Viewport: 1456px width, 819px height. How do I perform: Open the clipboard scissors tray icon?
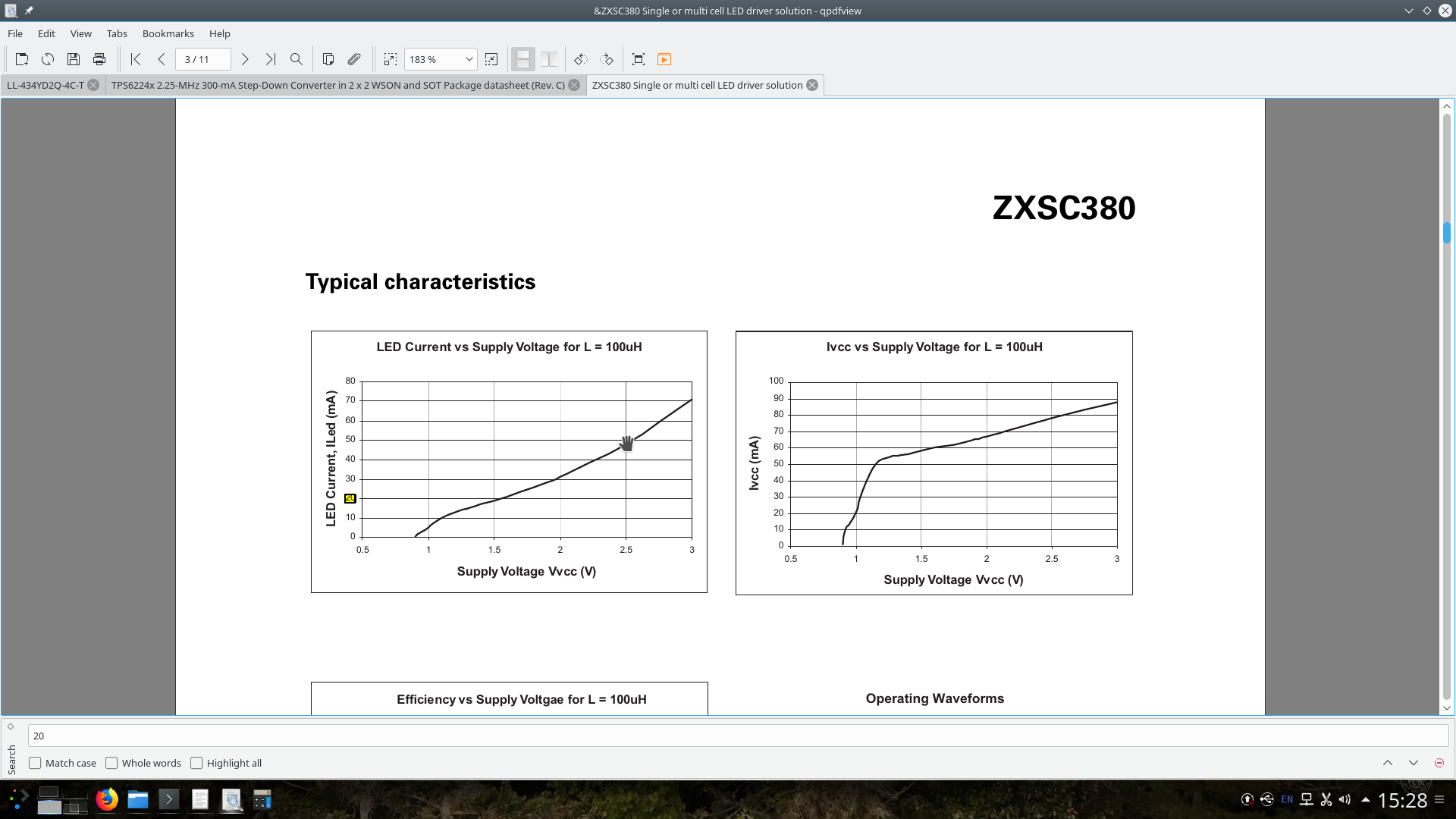click(1326, 799)
